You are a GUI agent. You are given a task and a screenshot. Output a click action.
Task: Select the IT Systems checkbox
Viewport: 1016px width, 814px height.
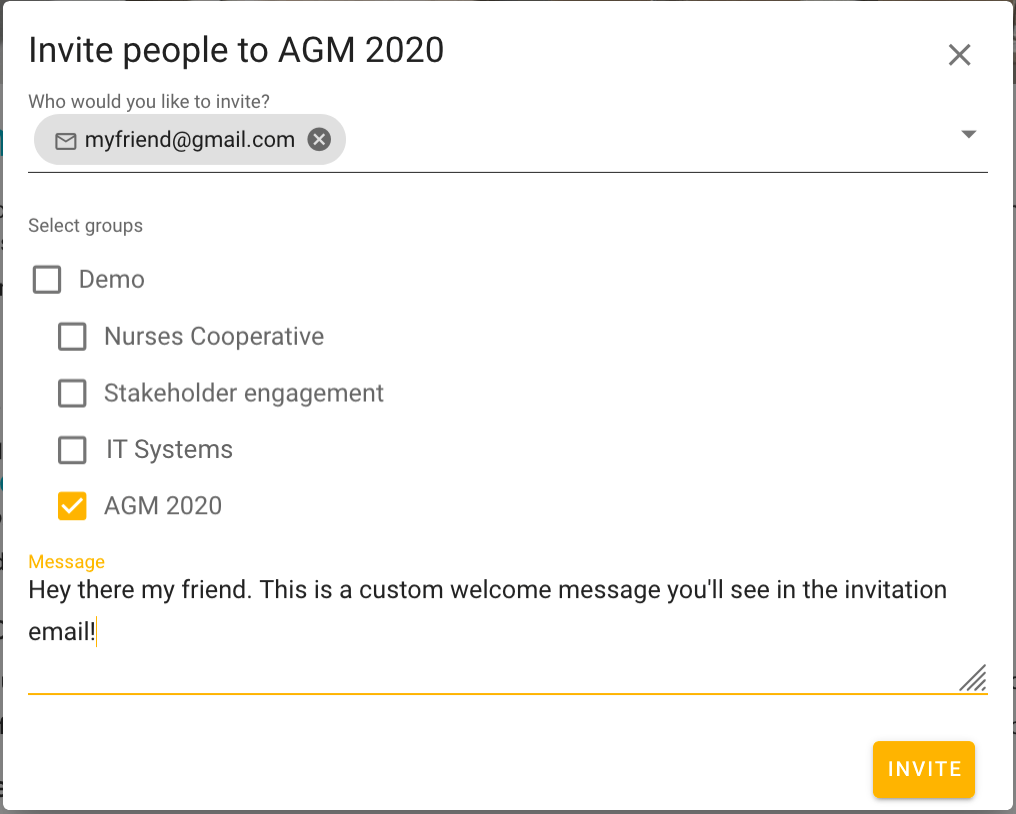click(72, 451)
